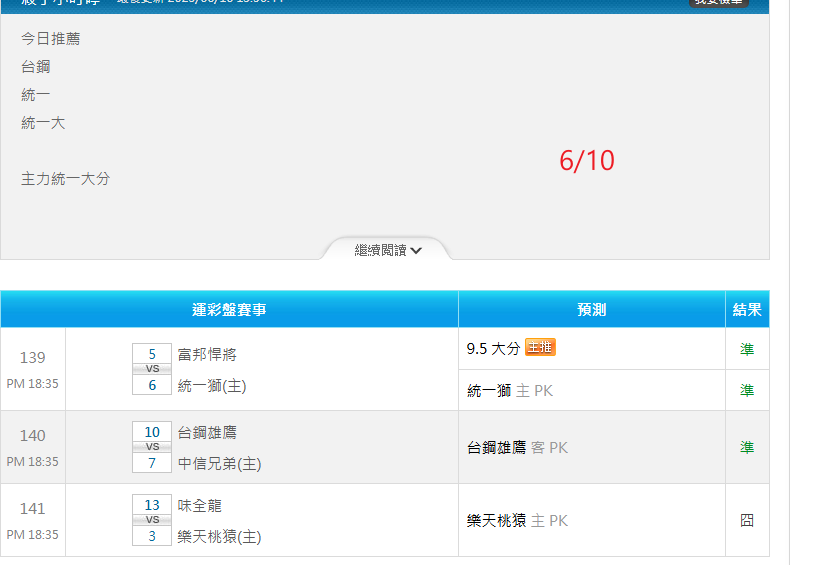820x565 pixels.
Task: Click the 台鋼 line in the article
Action: (x=36, y=67)
